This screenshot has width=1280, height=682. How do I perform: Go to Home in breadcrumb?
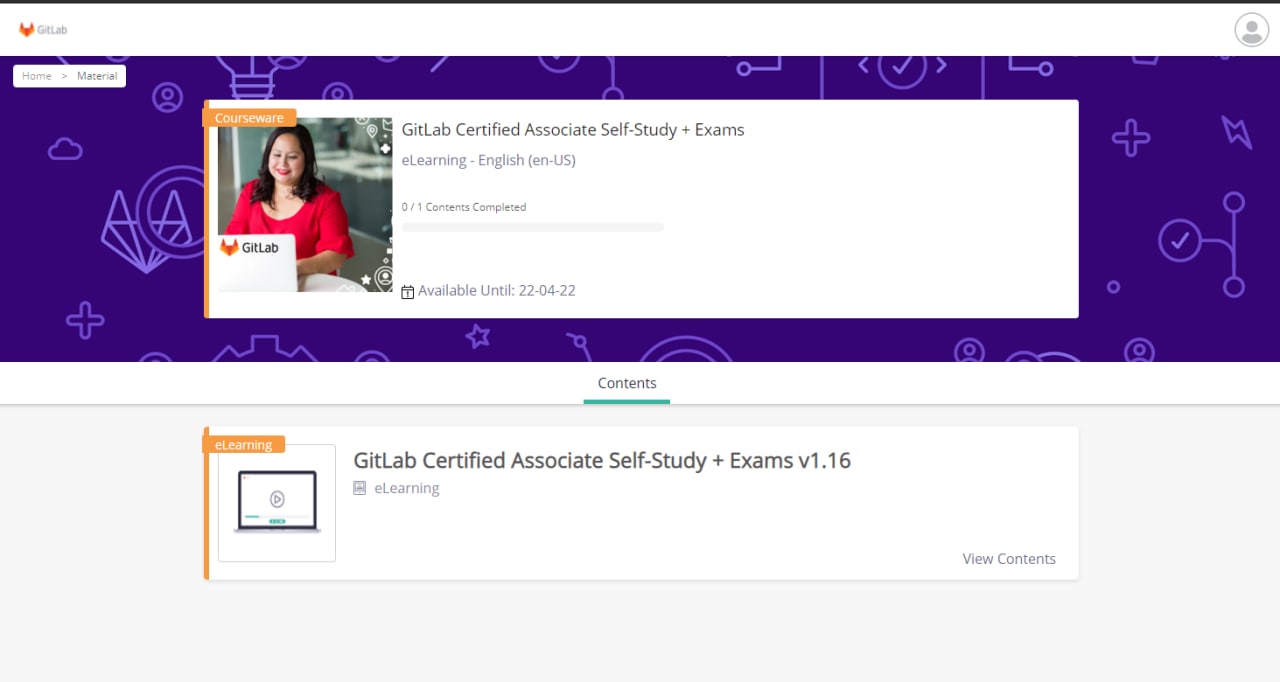(x=37, y=76)
